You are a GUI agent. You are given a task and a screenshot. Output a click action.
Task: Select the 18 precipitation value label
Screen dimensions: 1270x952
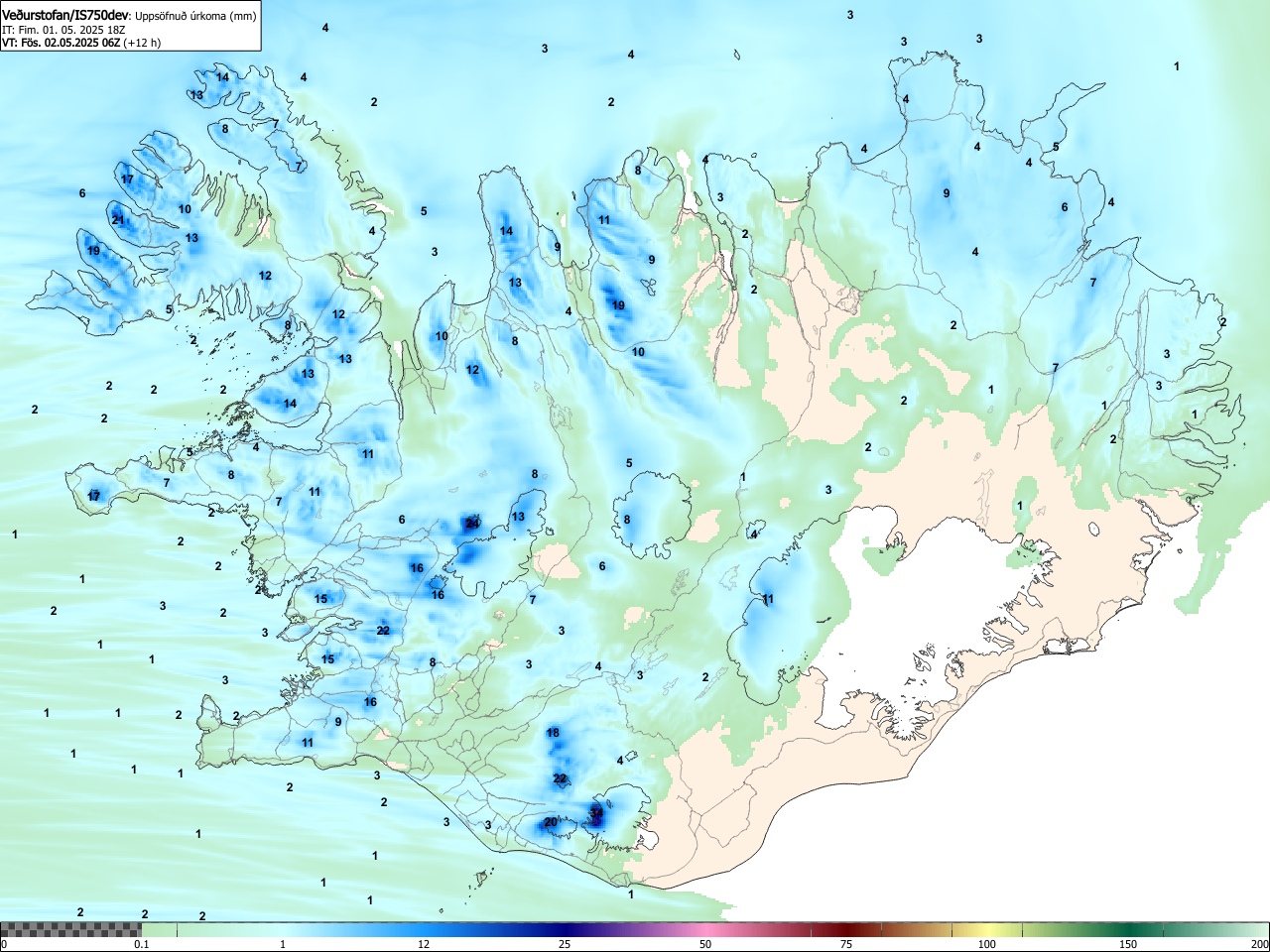554,734
